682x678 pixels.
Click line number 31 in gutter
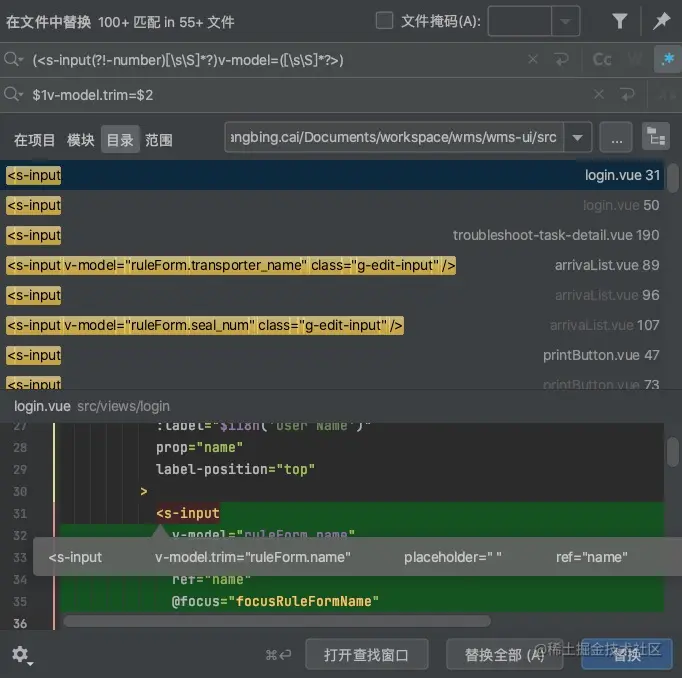20,514
